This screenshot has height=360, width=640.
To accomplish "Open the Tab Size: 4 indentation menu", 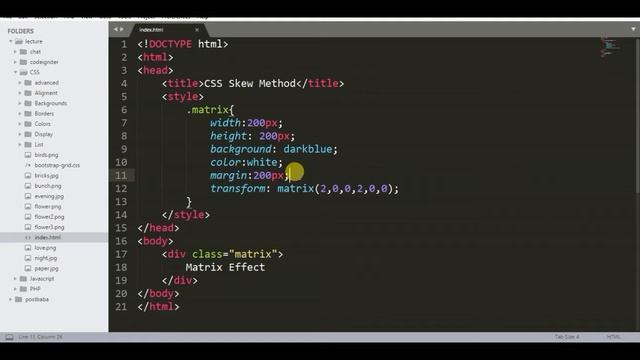I will [x=567, y=337].
